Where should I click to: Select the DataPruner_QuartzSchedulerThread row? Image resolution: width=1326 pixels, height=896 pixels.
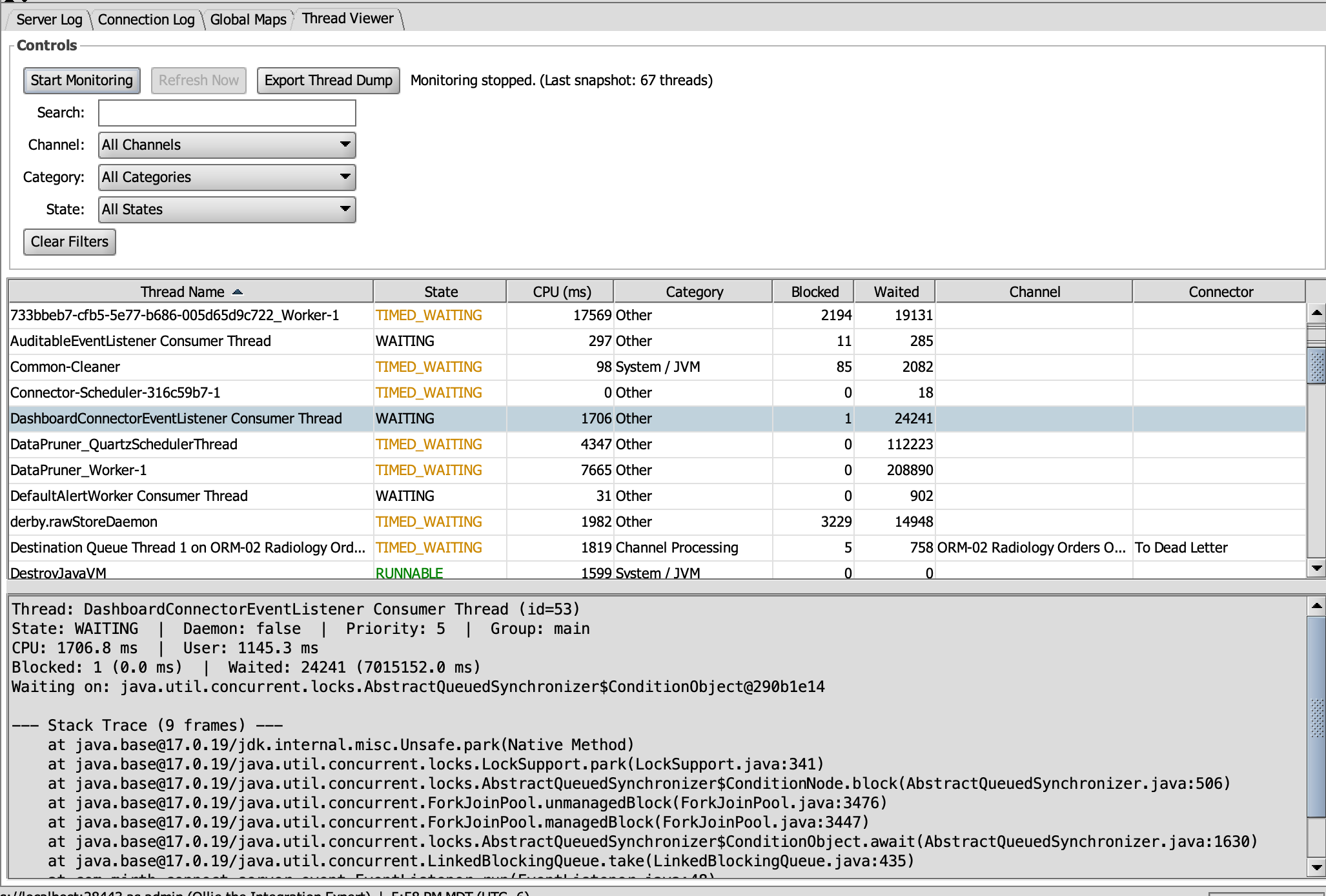pyautogui.click(x=657, y=444)
